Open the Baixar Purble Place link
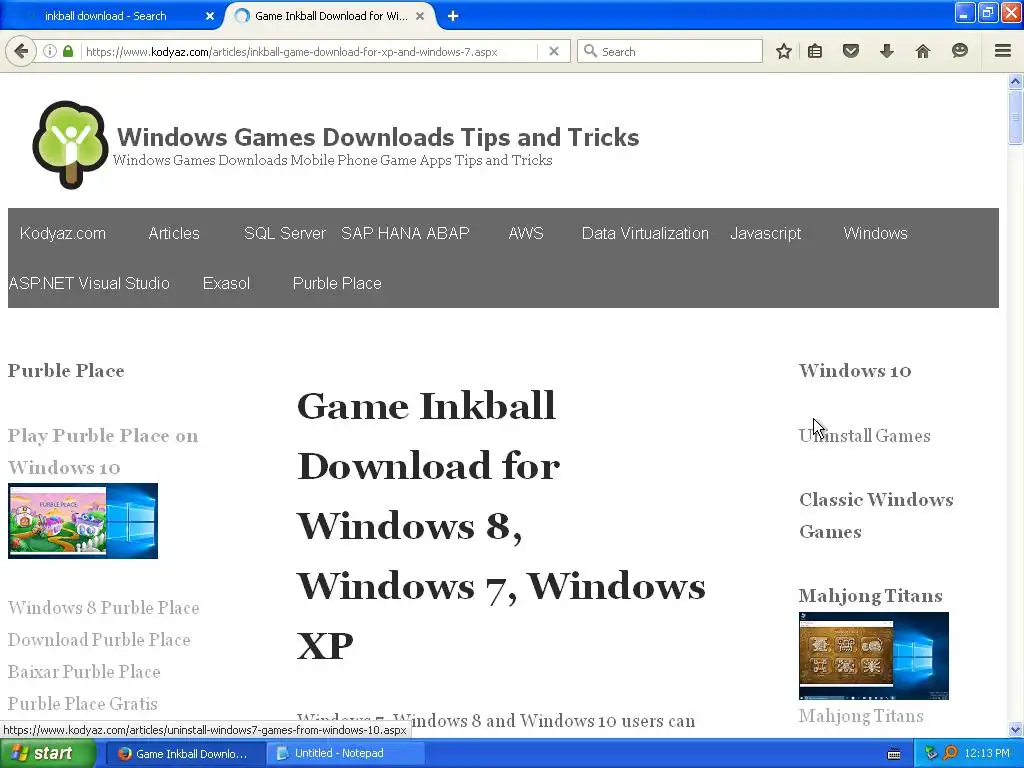The image size is (1024, 768). tap(84, 671)
